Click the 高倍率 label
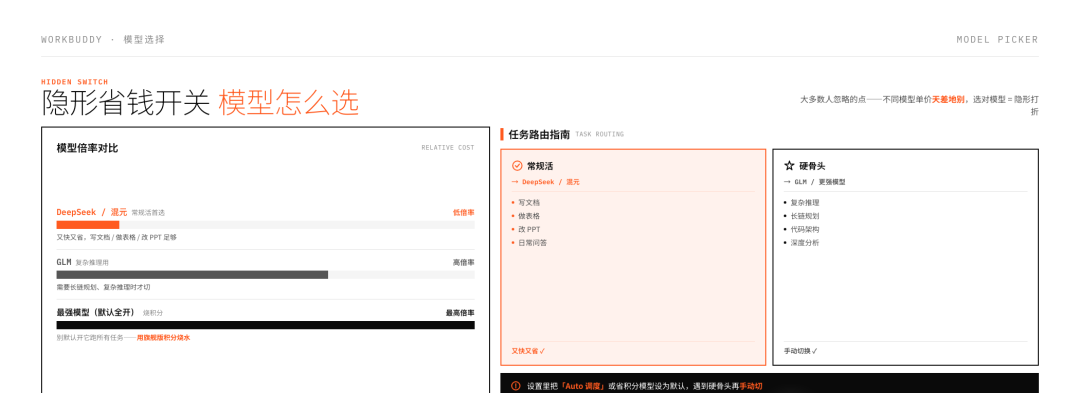 point(464,262)
